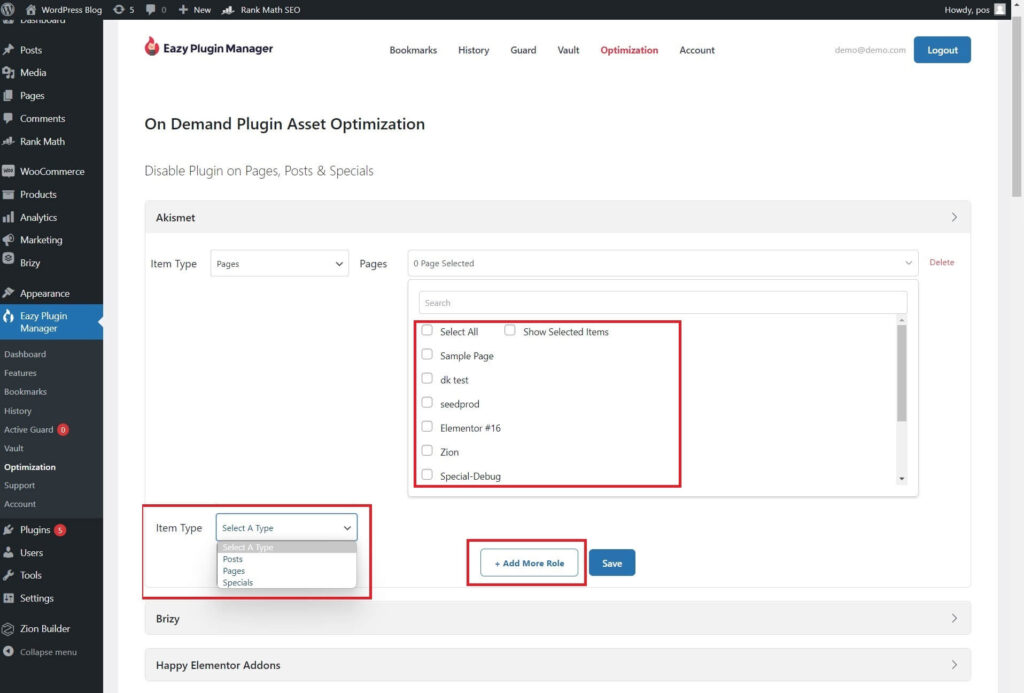The height and width of the screenshot is (693, 1024).
Task: Click the home icon beside WordPress Blog
Action: (30, 9)
